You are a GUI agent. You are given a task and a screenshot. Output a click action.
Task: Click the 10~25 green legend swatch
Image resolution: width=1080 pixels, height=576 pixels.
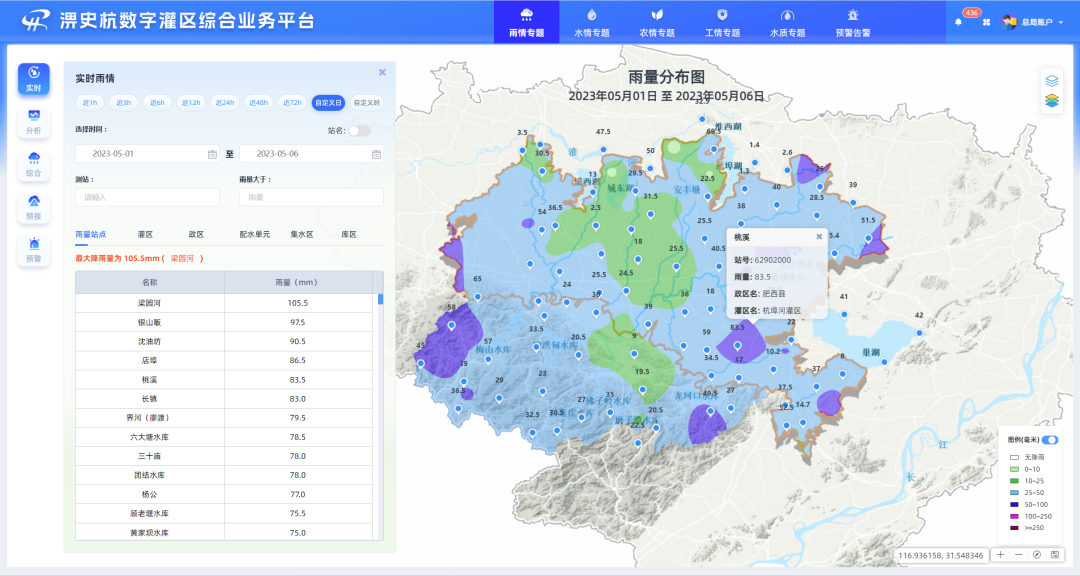(1014, 481)
